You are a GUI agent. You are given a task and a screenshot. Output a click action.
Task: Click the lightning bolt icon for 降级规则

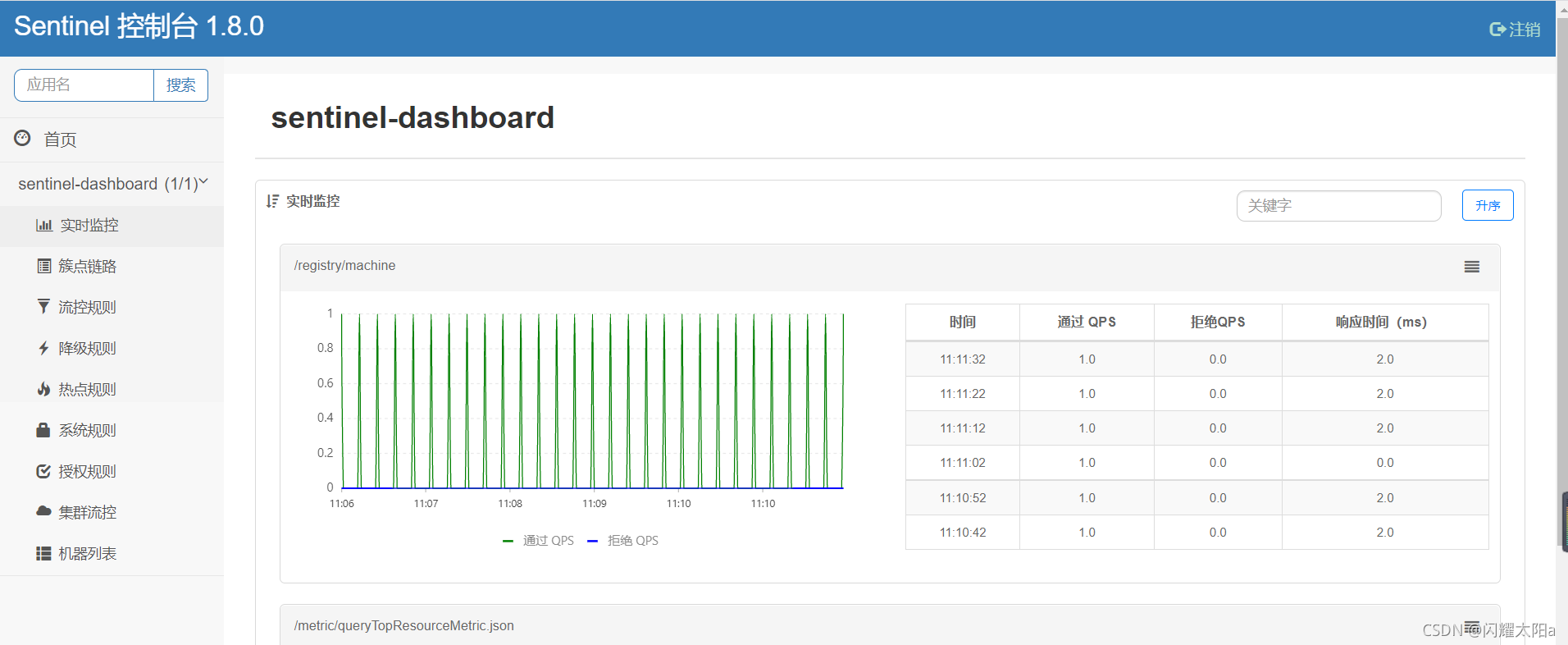pyautogui.click(x=44, y=348)
